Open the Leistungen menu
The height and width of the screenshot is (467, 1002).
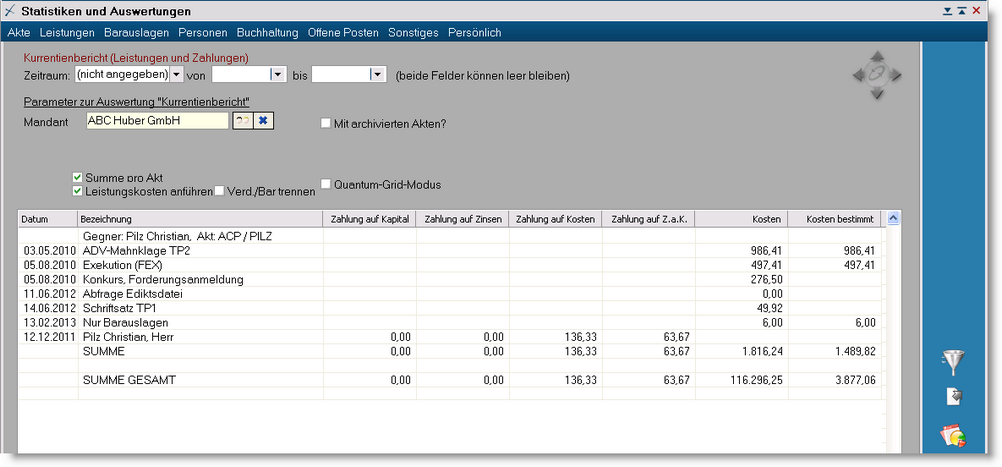pyautogui.click(x=67, y=33)
